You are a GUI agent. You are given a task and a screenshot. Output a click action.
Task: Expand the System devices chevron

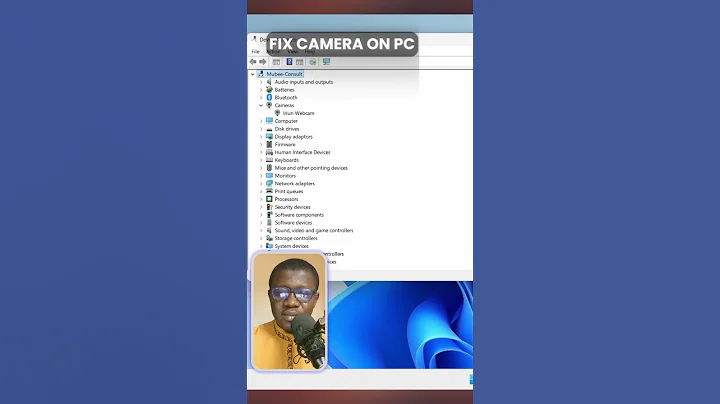pos(261,246)
